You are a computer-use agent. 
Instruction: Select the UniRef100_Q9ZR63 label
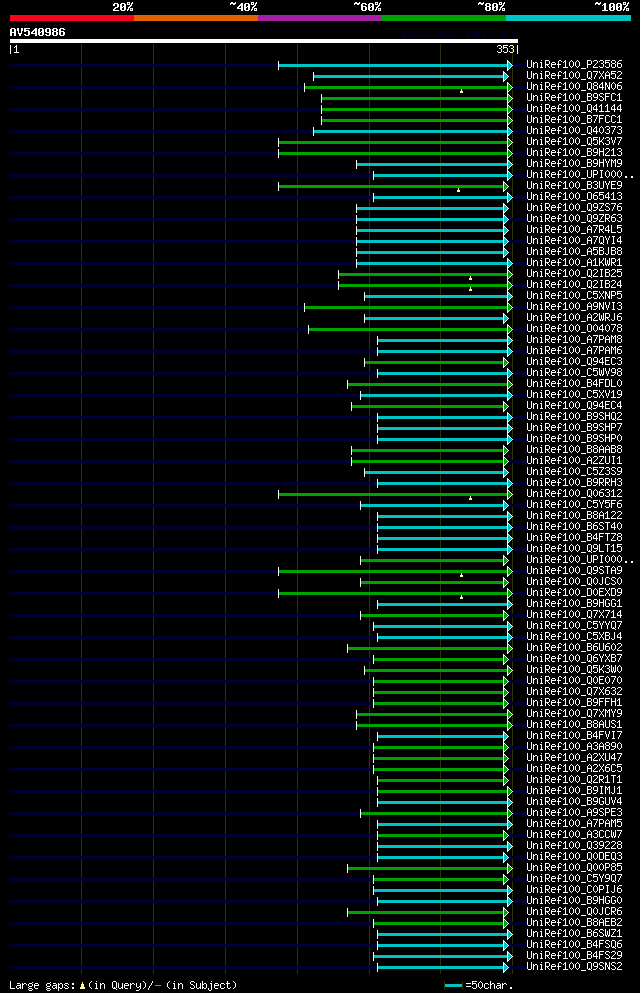pyautogui.click(x=574, y=218)
